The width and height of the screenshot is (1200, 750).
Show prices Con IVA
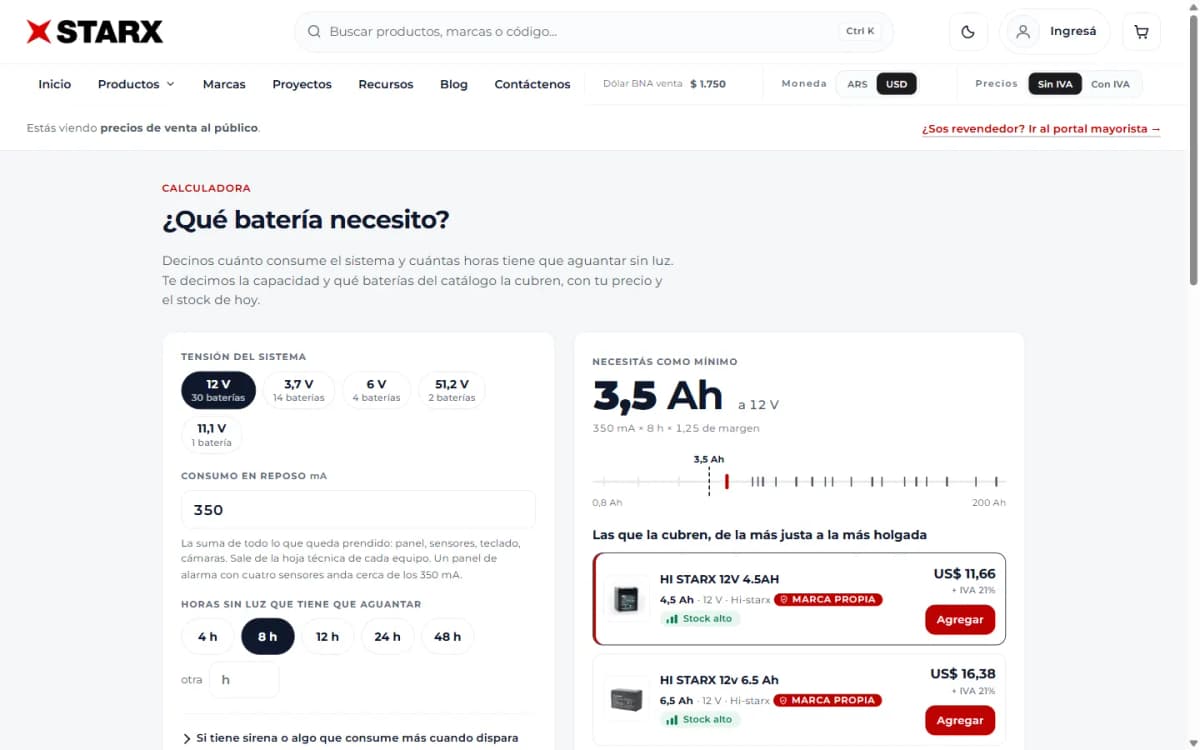coord(1110,84)
